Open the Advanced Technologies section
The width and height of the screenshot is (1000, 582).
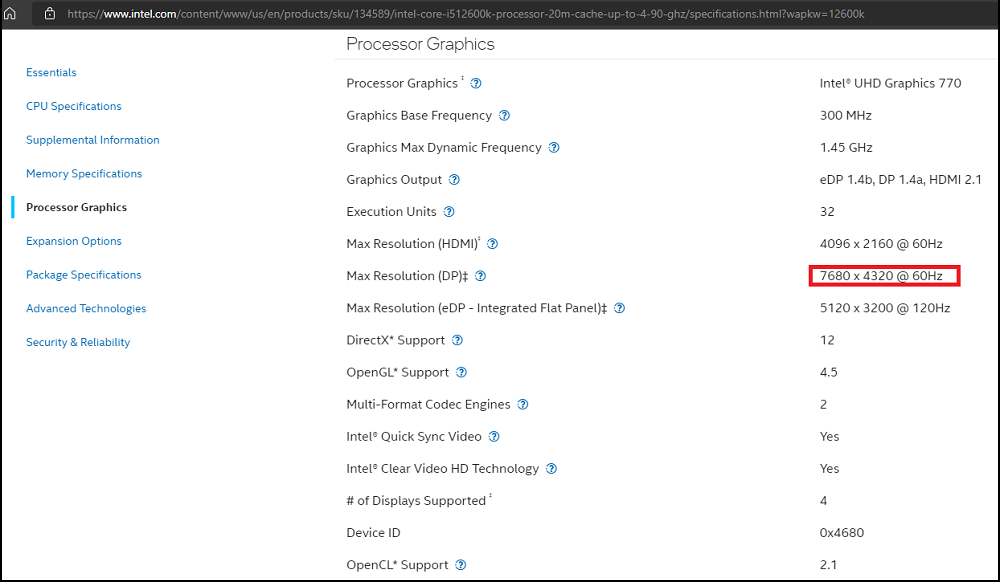click(x=86, y=308)
